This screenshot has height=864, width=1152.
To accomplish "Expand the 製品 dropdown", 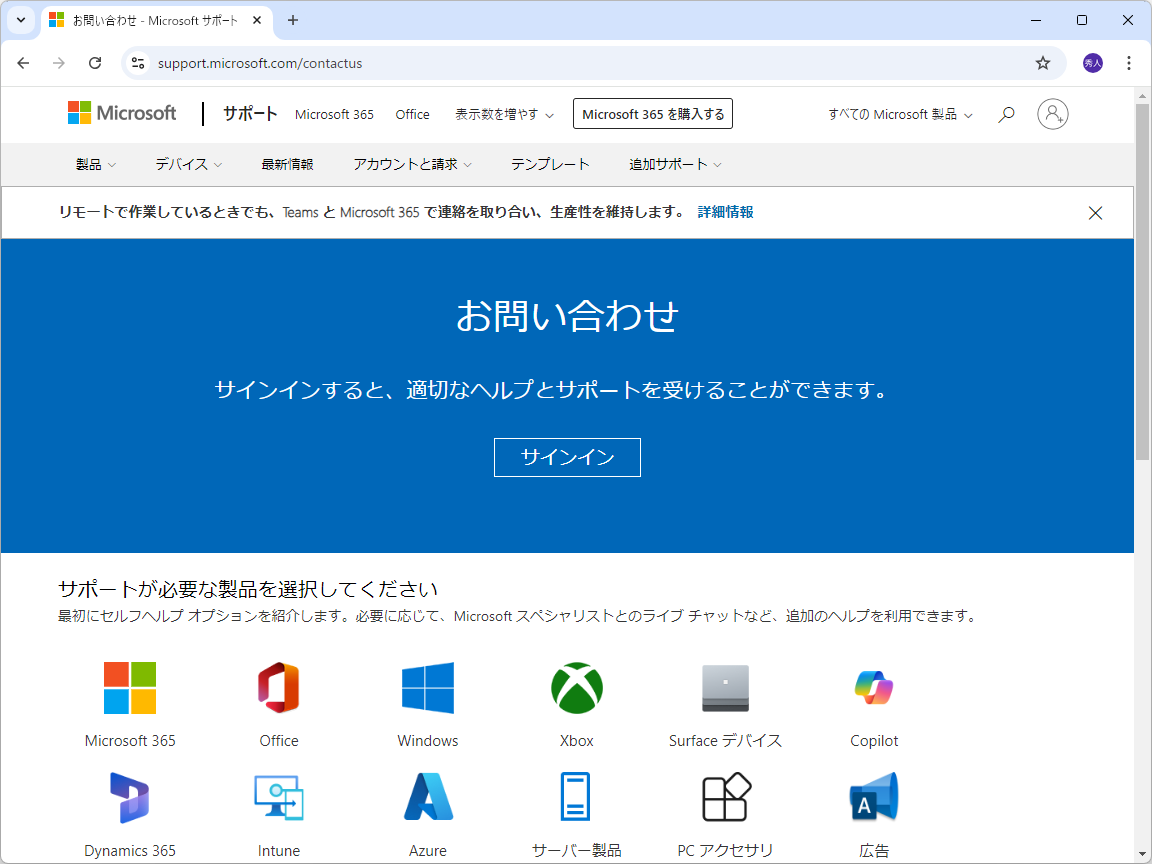I will pyautogui.click(x=96, y=164).
